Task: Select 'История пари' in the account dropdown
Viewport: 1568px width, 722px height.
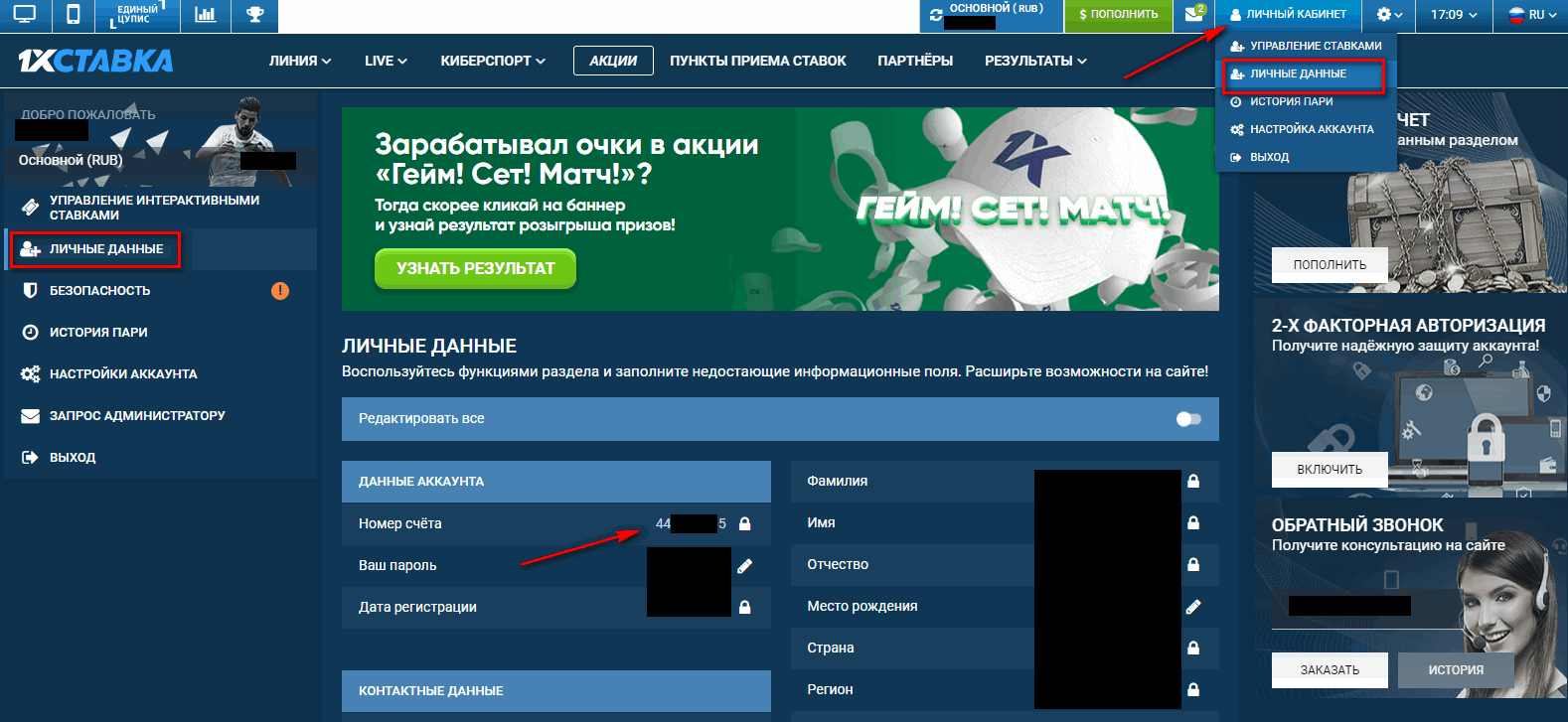Action: coord(1291,101)
